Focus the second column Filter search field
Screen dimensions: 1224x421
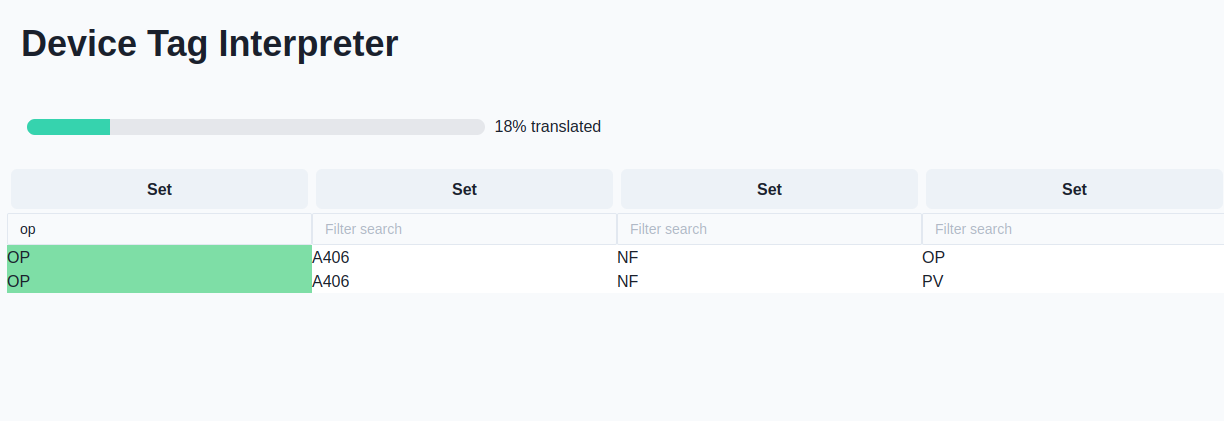pyautogui.click(x=464, y=229)
